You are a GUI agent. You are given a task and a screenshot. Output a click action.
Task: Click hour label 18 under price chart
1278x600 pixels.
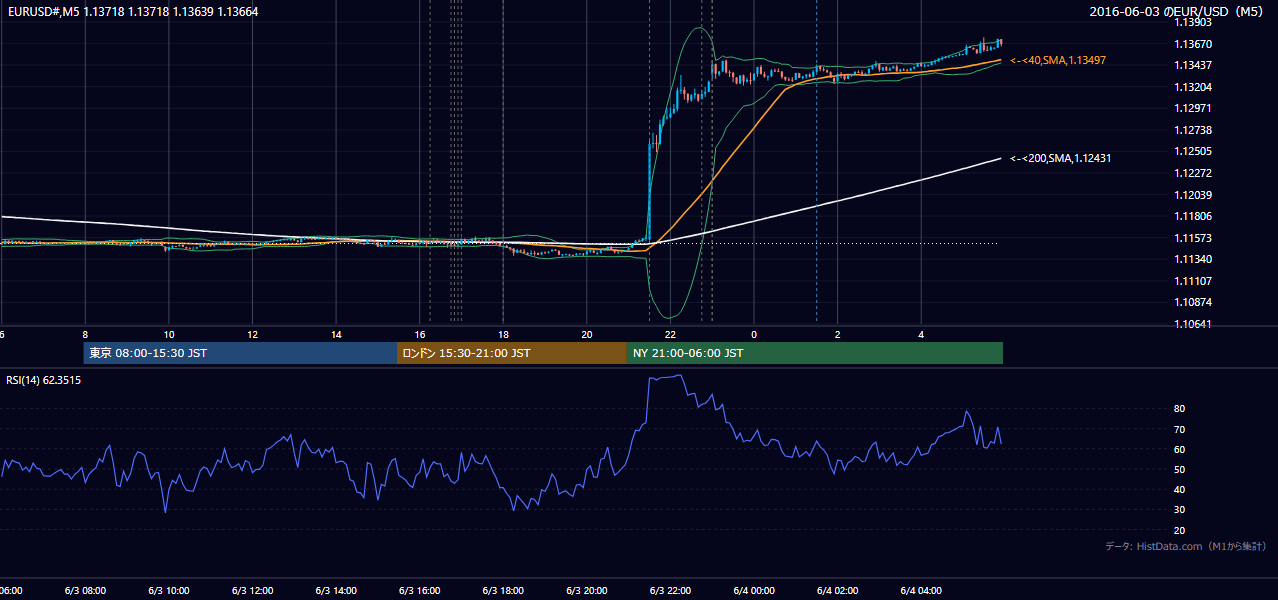pos(504,334)
